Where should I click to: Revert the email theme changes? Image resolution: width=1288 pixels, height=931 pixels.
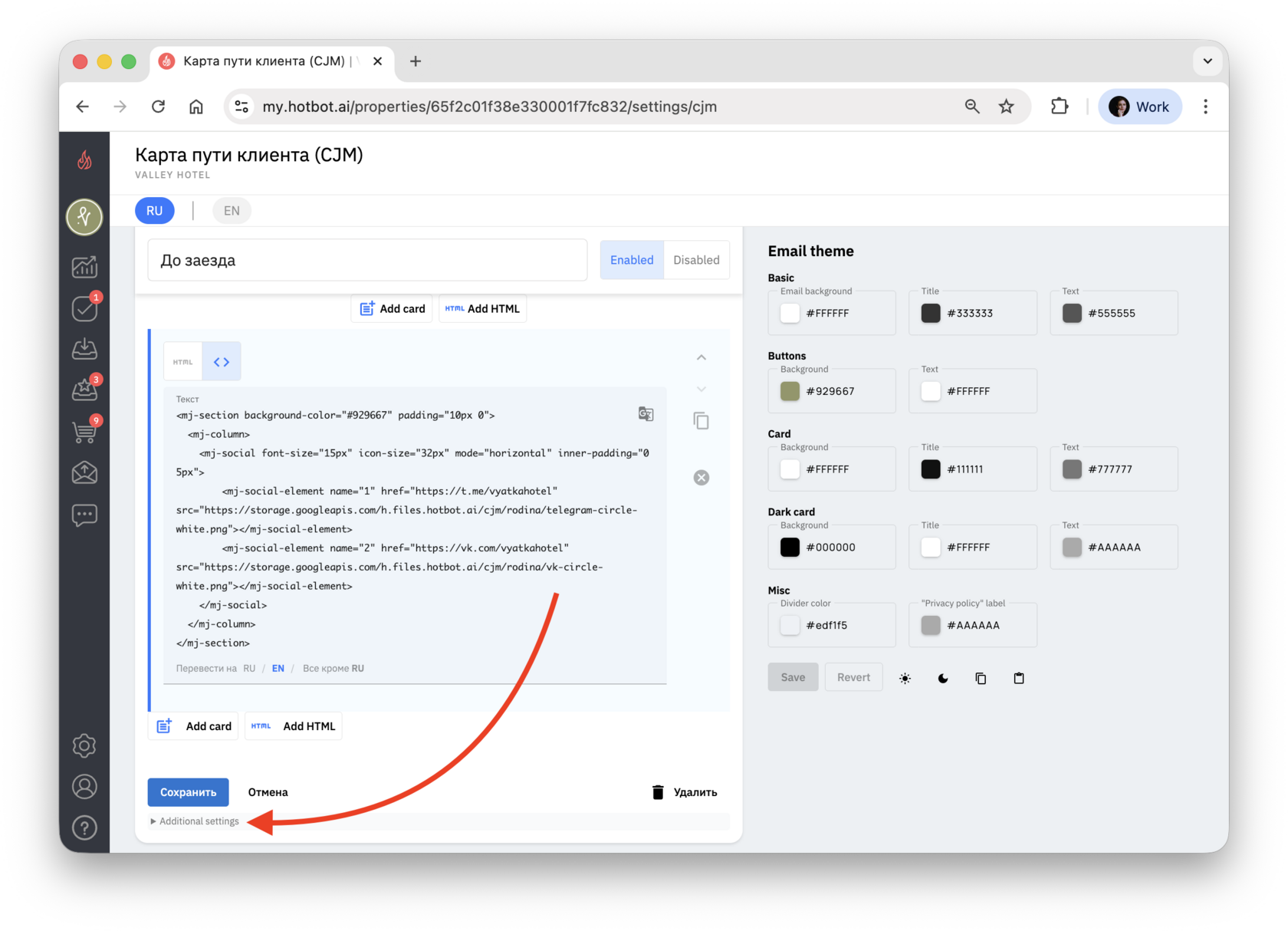(x=854, y=678)
